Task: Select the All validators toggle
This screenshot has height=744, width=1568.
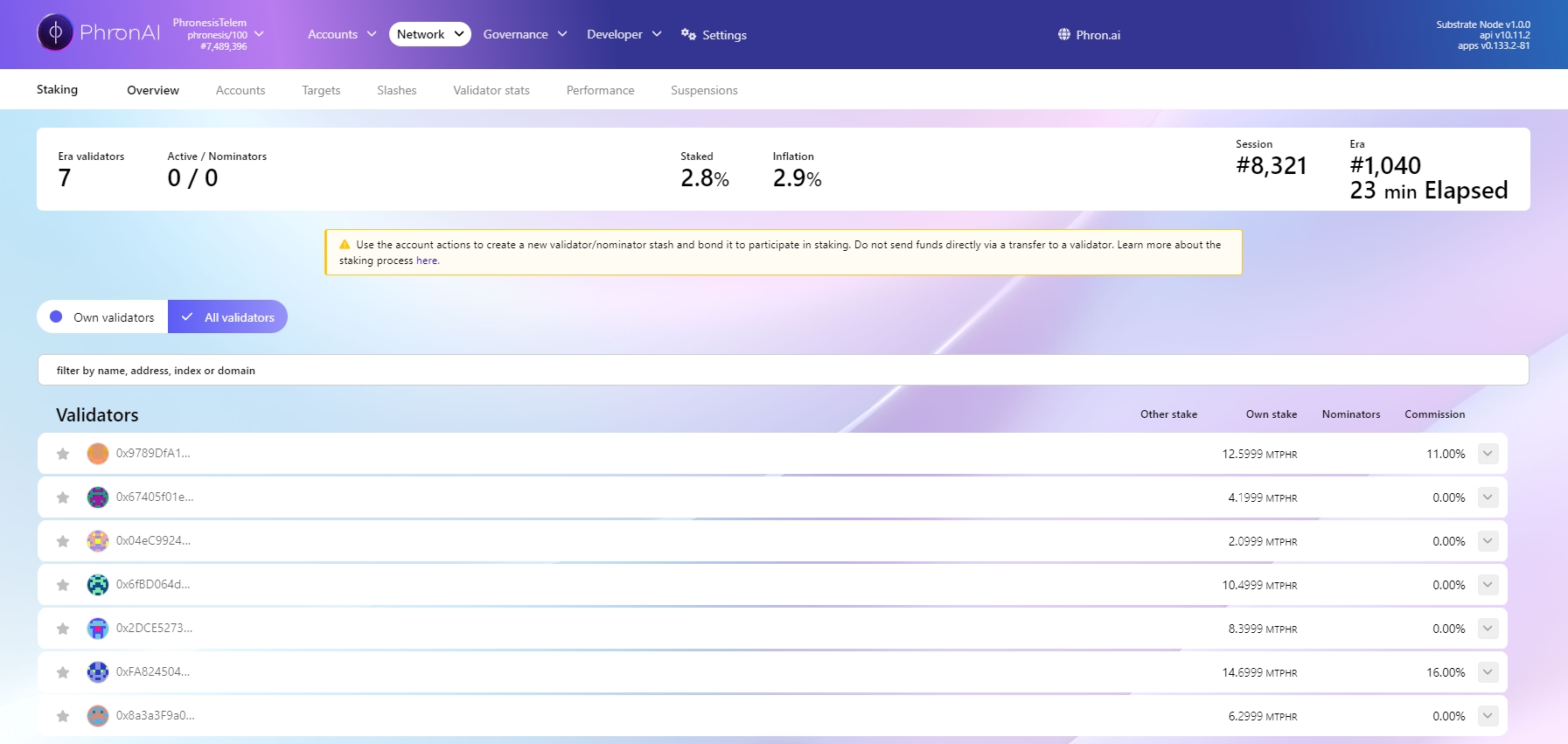Action: tap(228, 317)
